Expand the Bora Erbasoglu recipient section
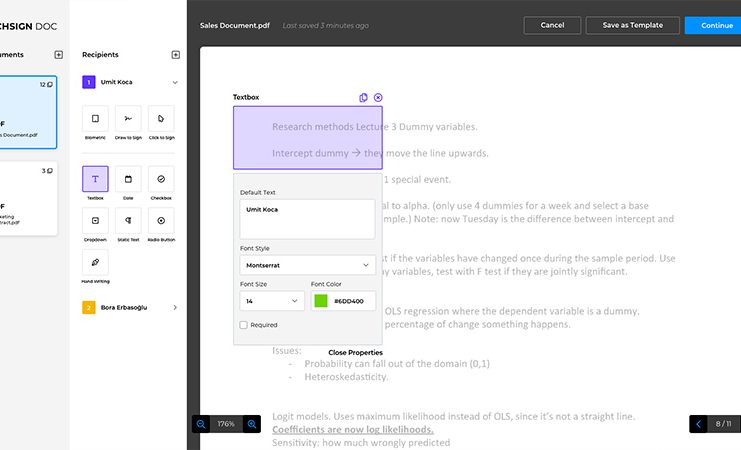Screen dimensions: 741x450 click(x=175, y=308)
